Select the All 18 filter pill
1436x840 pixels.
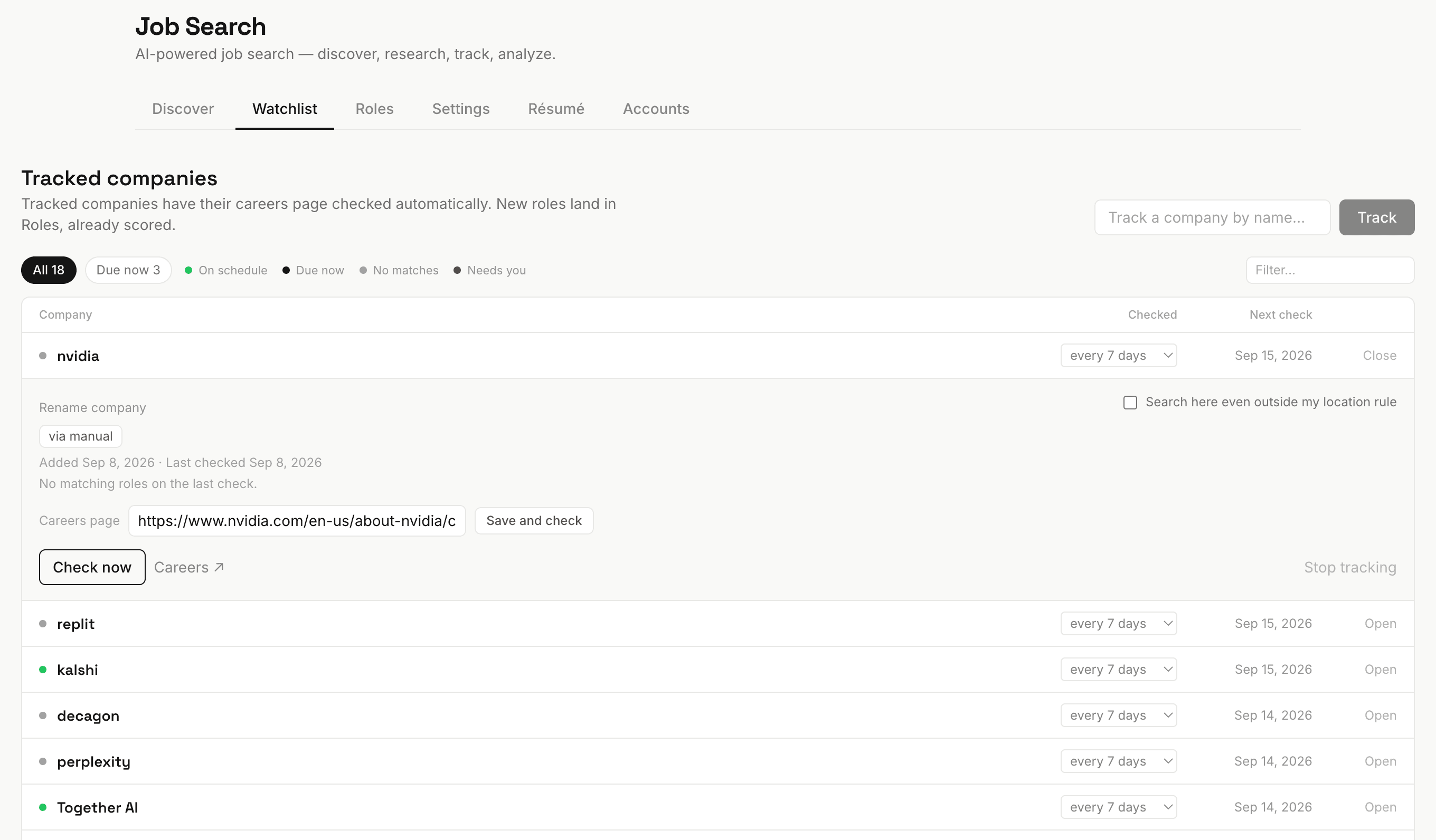click(x=49, y=270)
